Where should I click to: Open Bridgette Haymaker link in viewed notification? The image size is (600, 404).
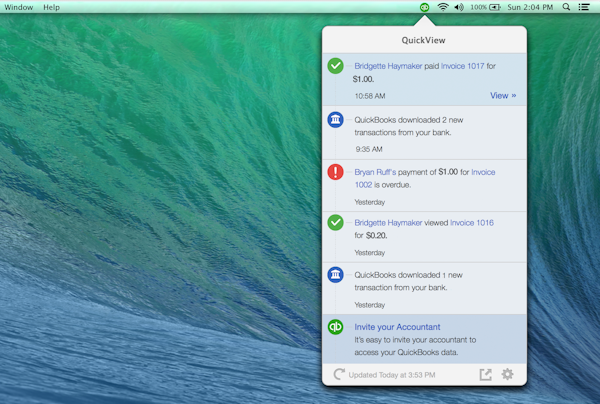tap(388, 223)
